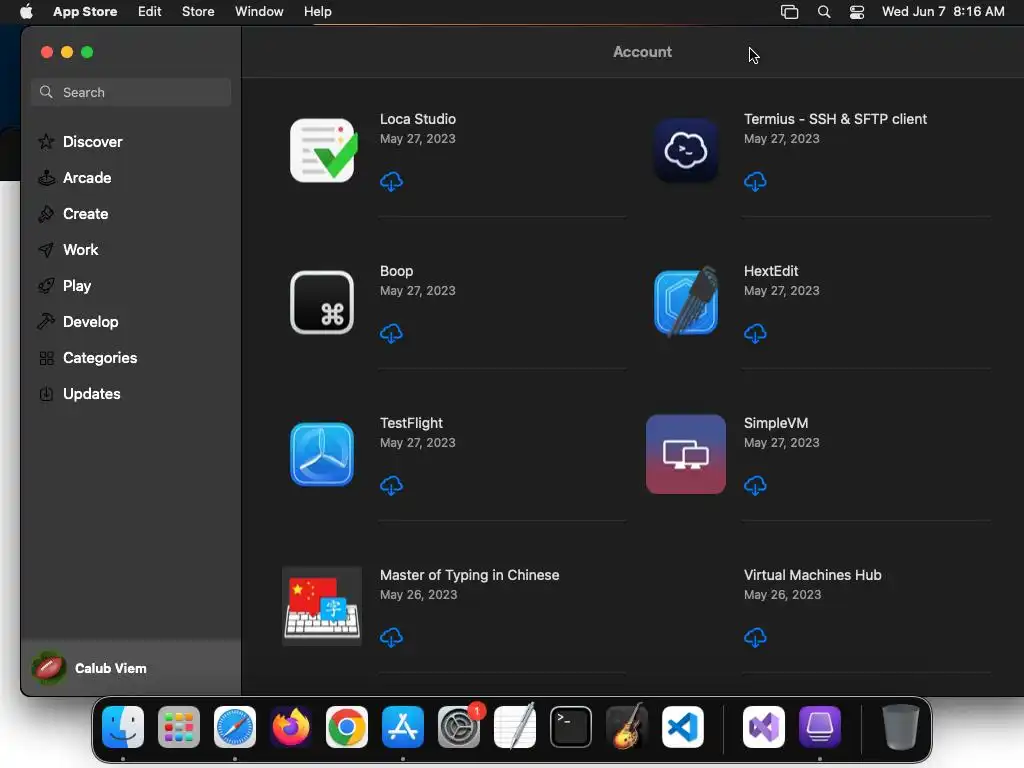
Task: Open Control Center in menu bar
Action: click(857, 12)
